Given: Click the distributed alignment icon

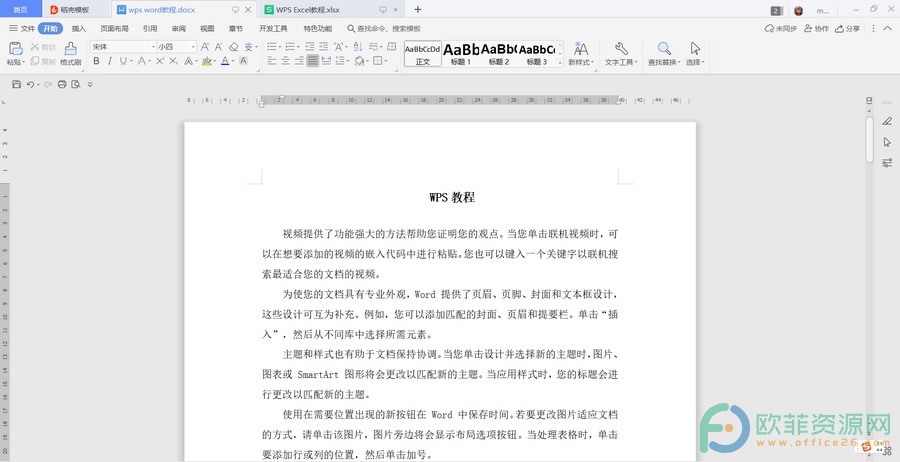Looking at the screenshot, I should 327,60.
